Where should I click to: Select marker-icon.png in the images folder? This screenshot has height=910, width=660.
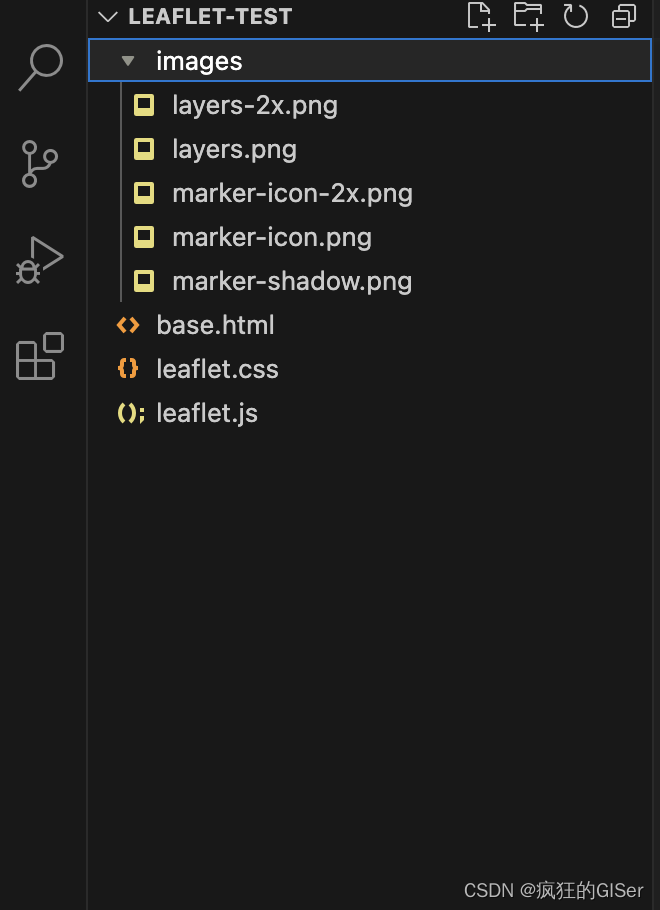272,237
